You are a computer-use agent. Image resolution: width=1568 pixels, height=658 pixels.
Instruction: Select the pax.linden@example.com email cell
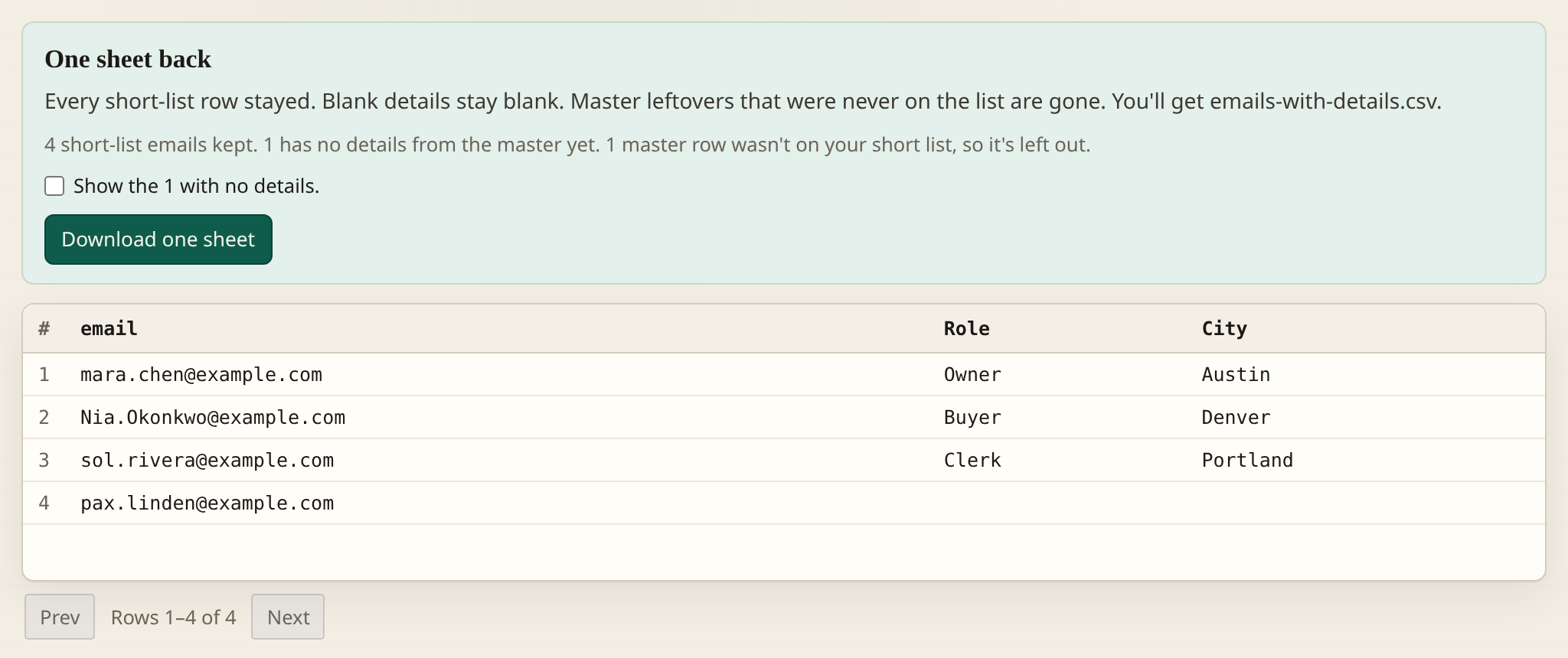(207, 503)
